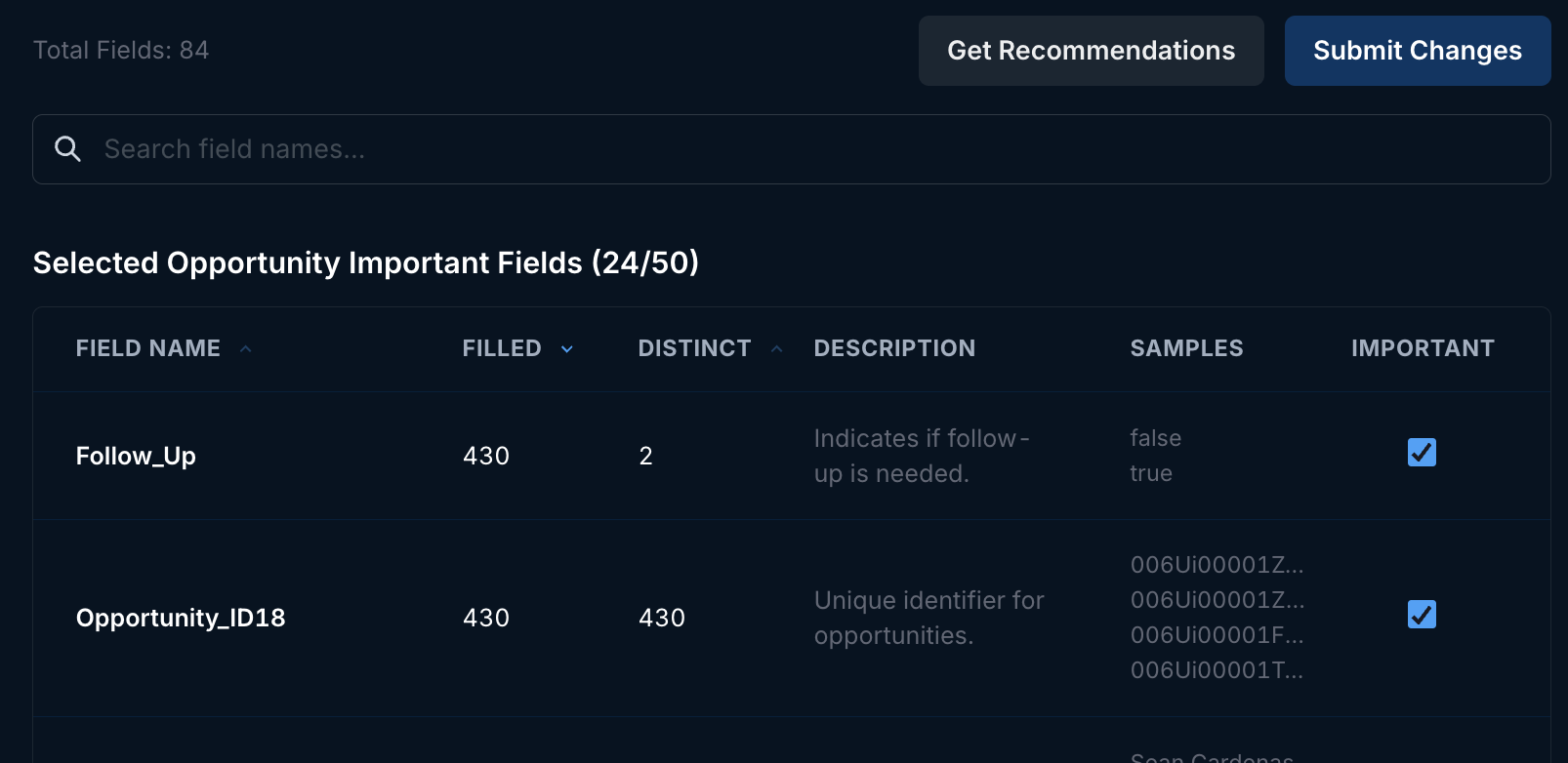Image resolution: width=1568 pixels, height=763 pixels.
Task: Click the sort arrow beside FIELD NAME
Action: 246,349
